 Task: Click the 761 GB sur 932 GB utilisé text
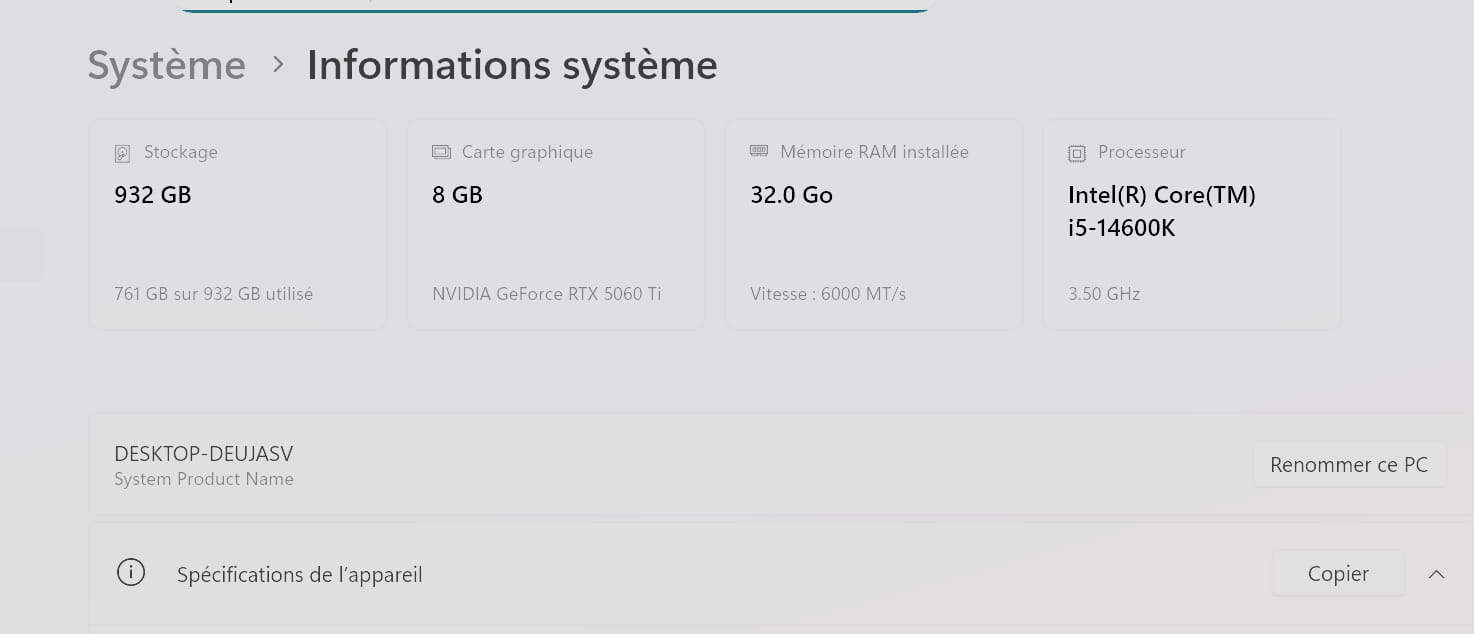[213, 294]
